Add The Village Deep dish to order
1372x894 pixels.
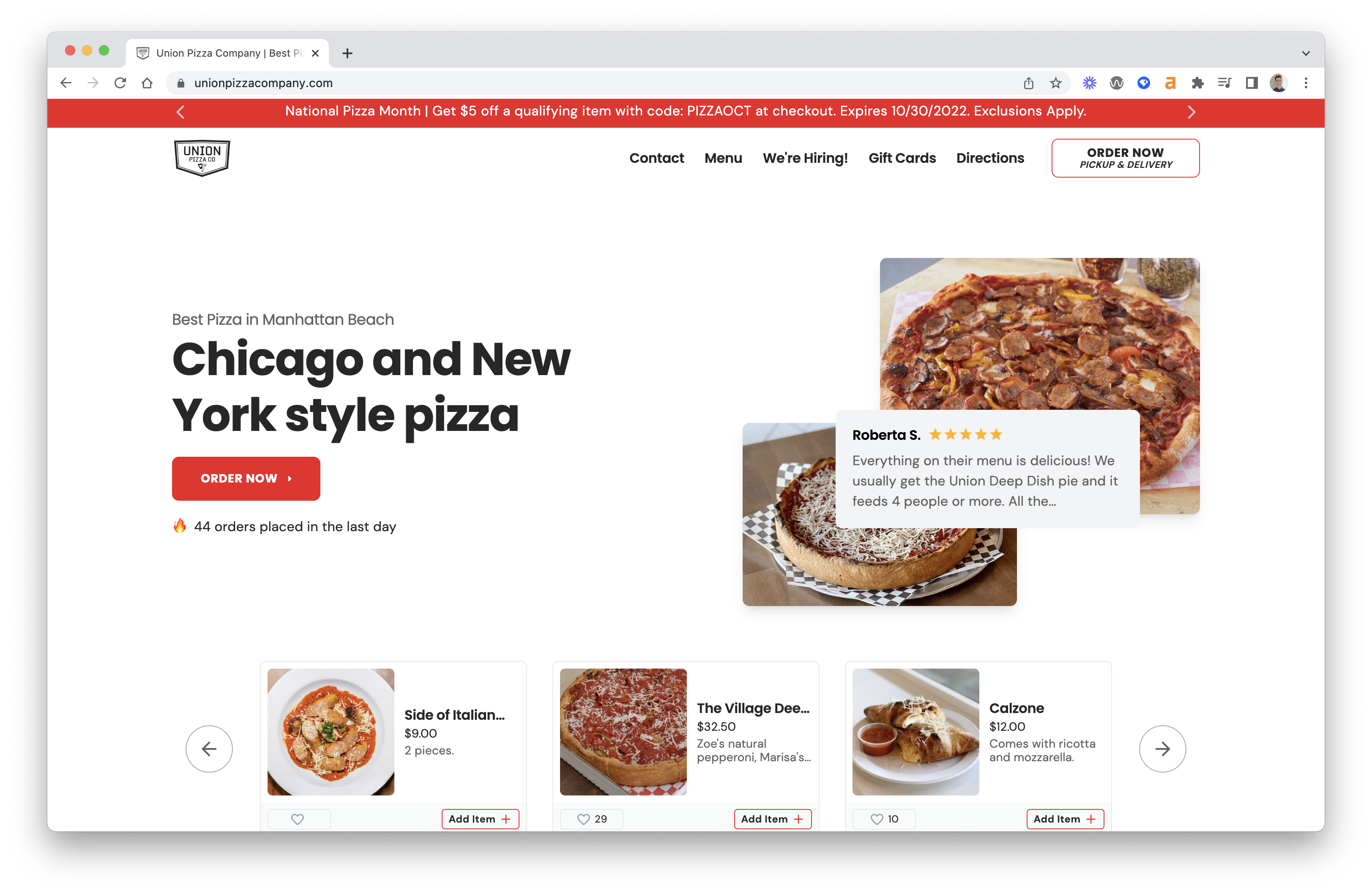(x=772, y=819)
